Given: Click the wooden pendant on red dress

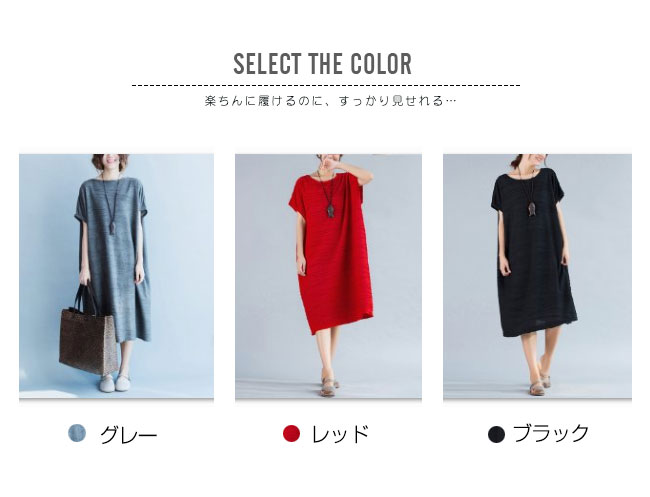Looking at the screenshot, I should click(330, 211).
